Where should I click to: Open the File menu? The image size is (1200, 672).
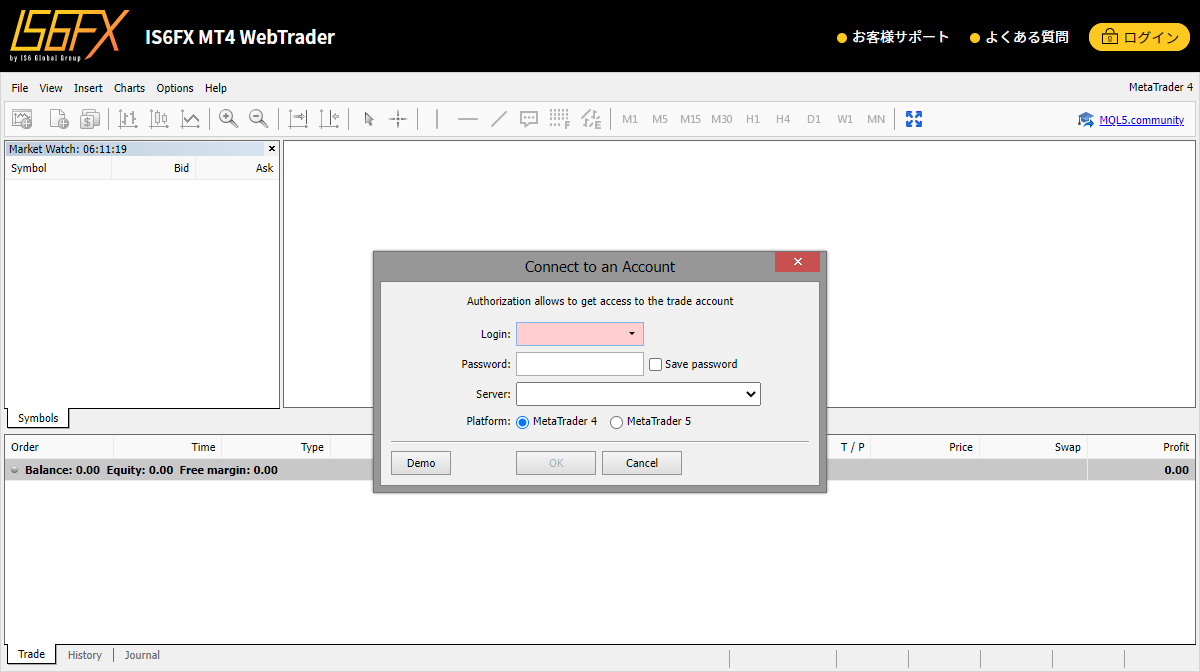click(x=20, y=88)
